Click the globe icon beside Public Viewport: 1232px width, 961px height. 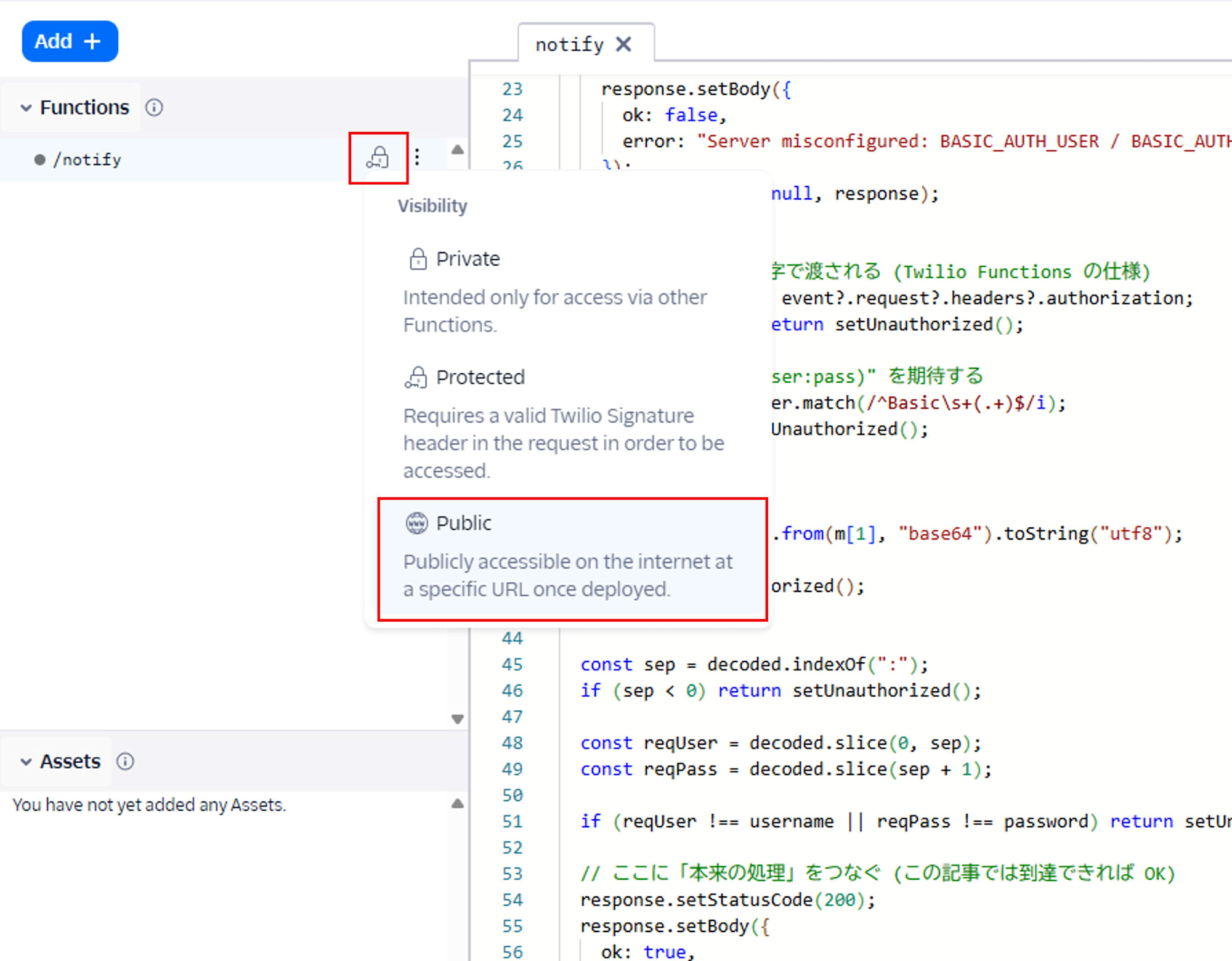416,524
